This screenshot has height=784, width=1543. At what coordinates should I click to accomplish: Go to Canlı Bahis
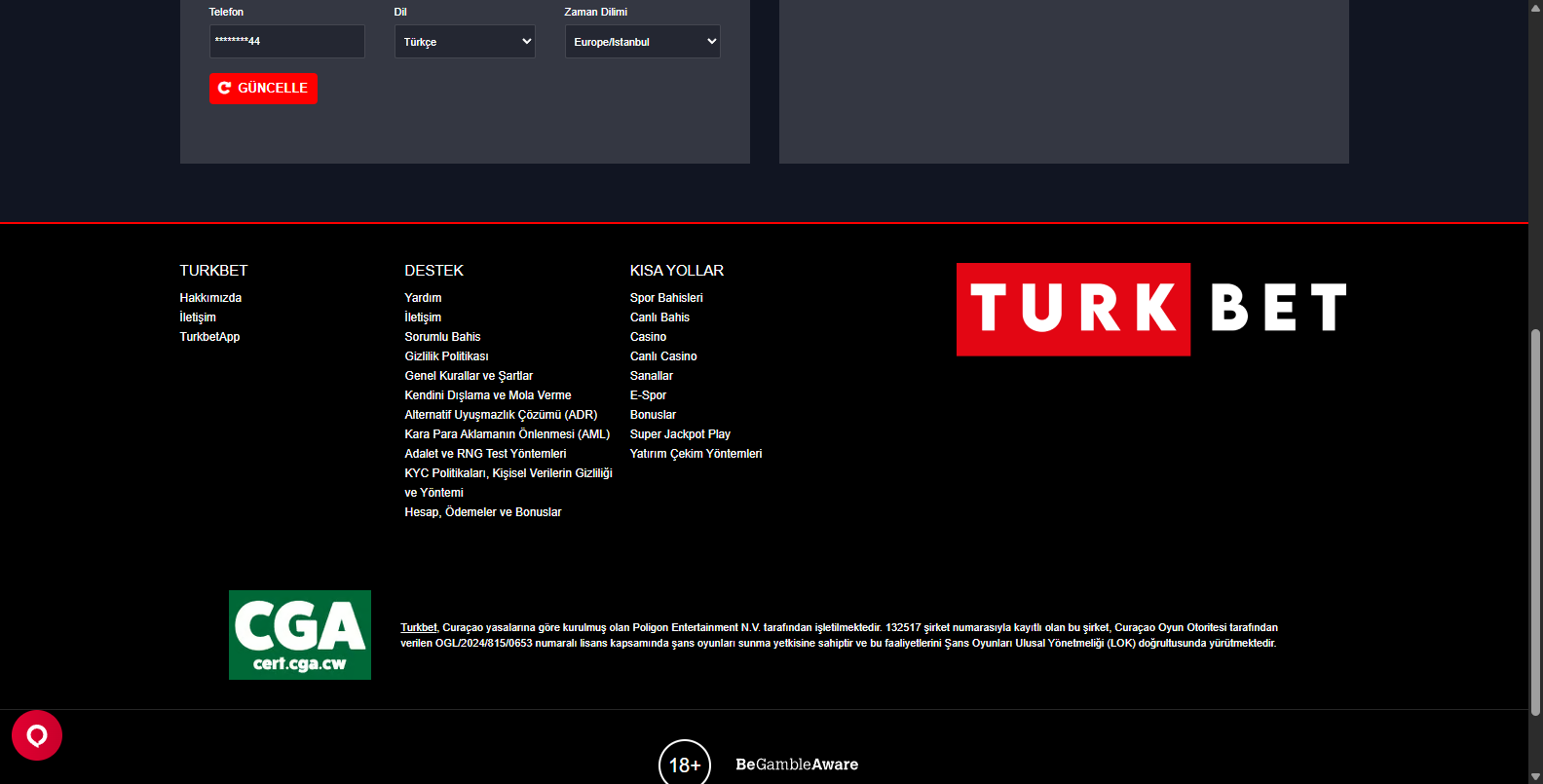659,317
